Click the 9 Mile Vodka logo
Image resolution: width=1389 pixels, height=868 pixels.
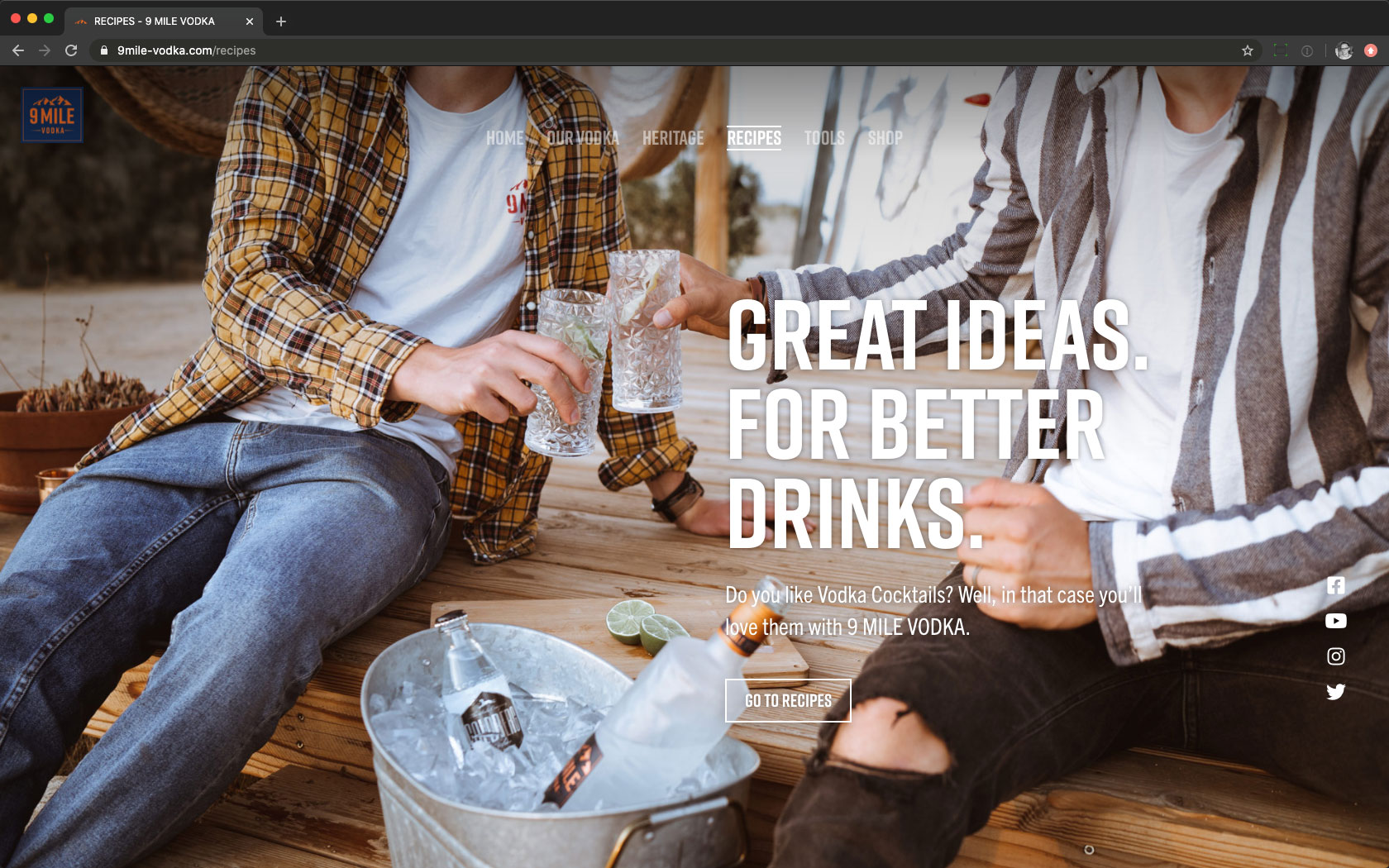(52, 116)
